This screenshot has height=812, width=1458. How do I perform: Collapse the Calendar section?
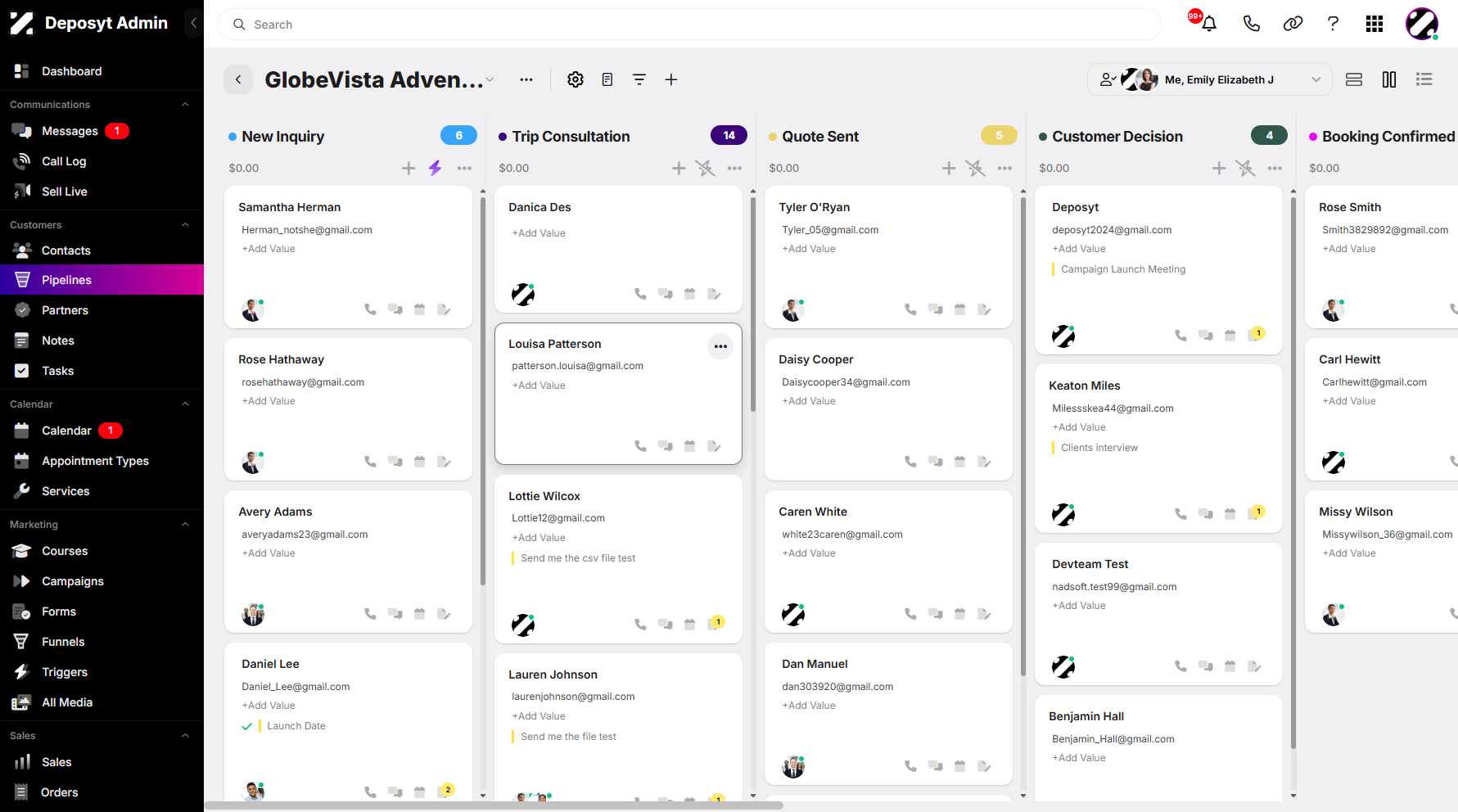click(185, 404)
